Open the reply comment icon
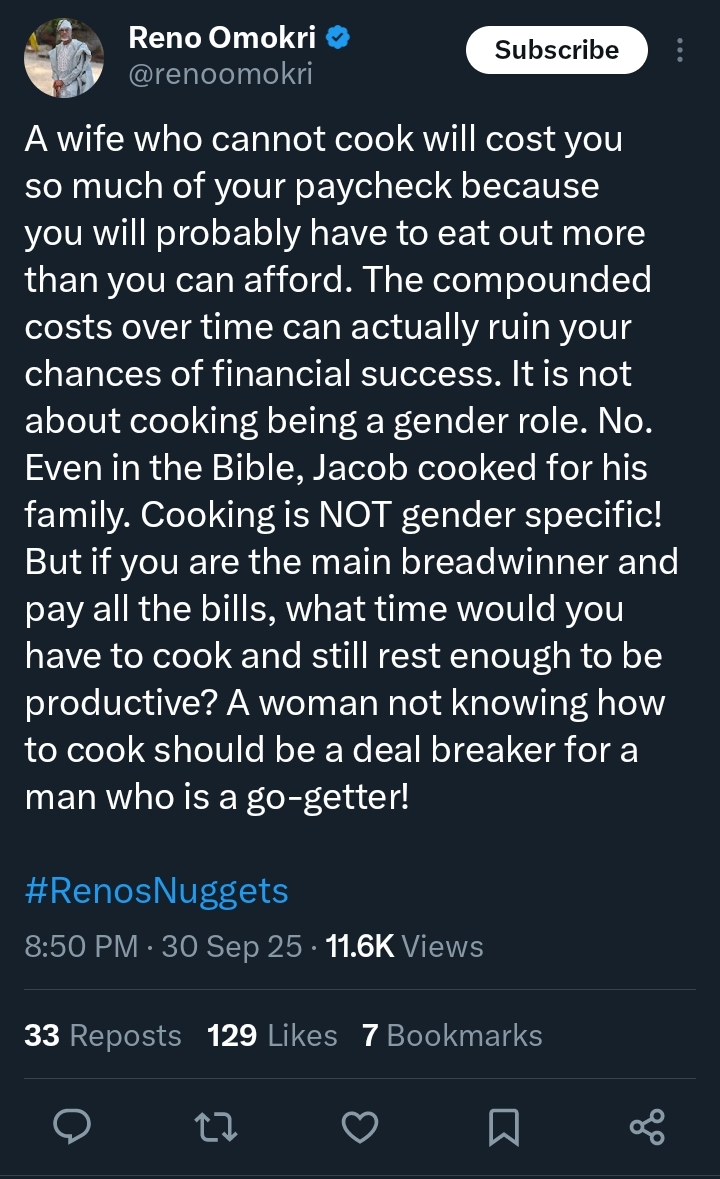The height and width of the screenshot is (1179, 720). [72, 1127]
